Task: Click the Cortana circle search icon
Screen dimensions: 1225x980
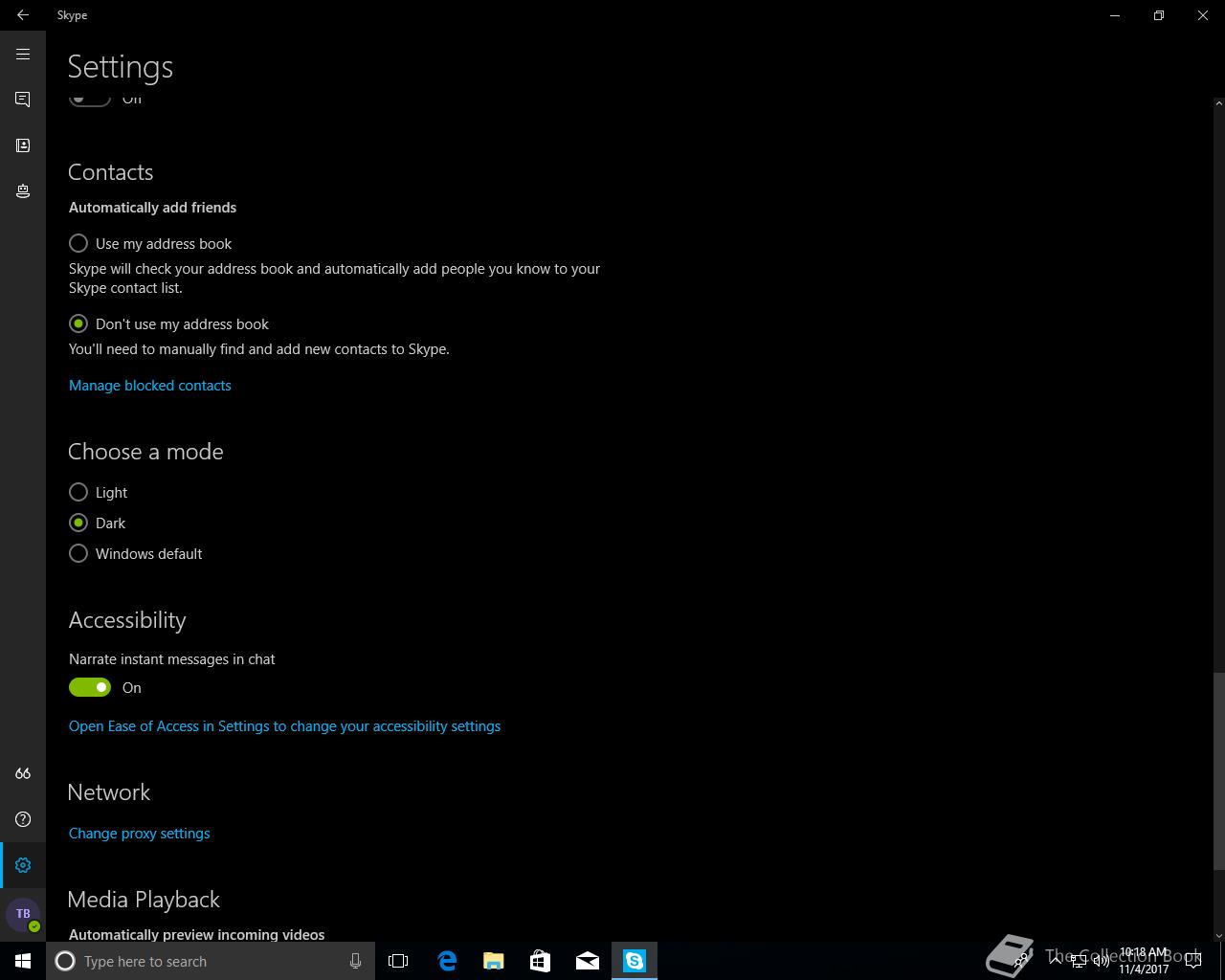Action: pos(65,961)
